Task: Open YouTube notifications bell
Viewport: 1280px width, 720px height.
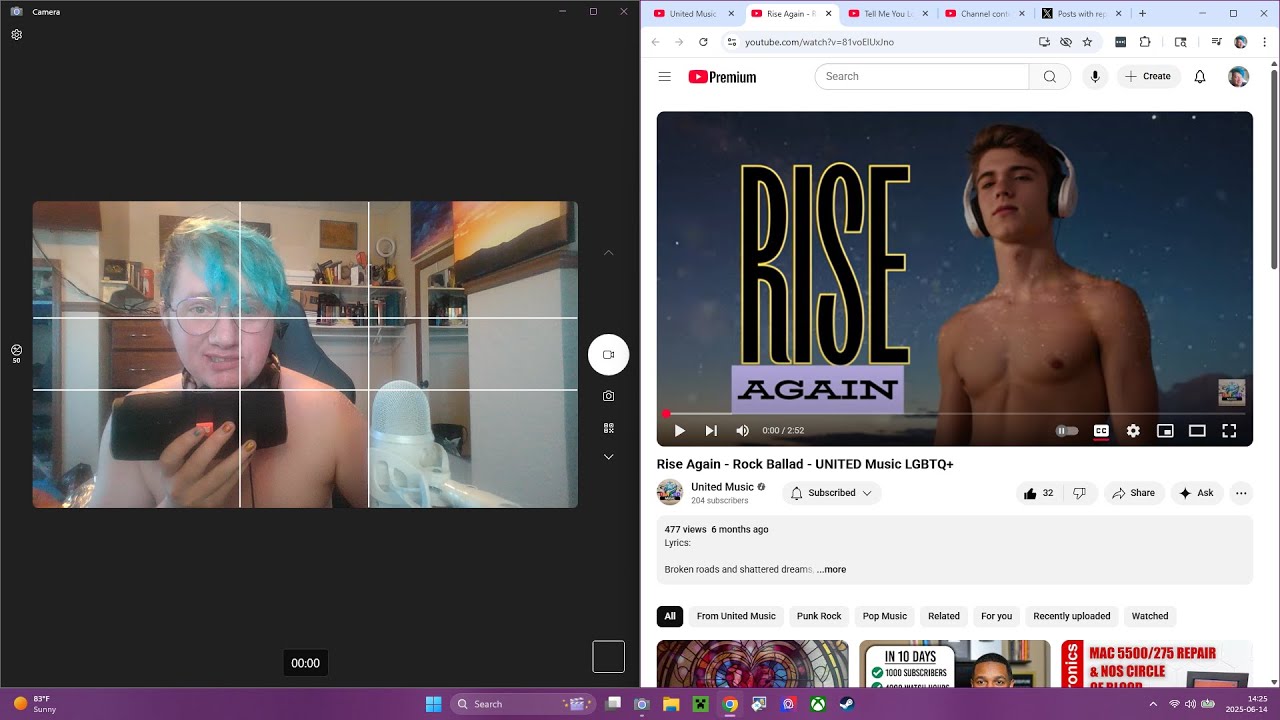Action: tap(1200, 77)
